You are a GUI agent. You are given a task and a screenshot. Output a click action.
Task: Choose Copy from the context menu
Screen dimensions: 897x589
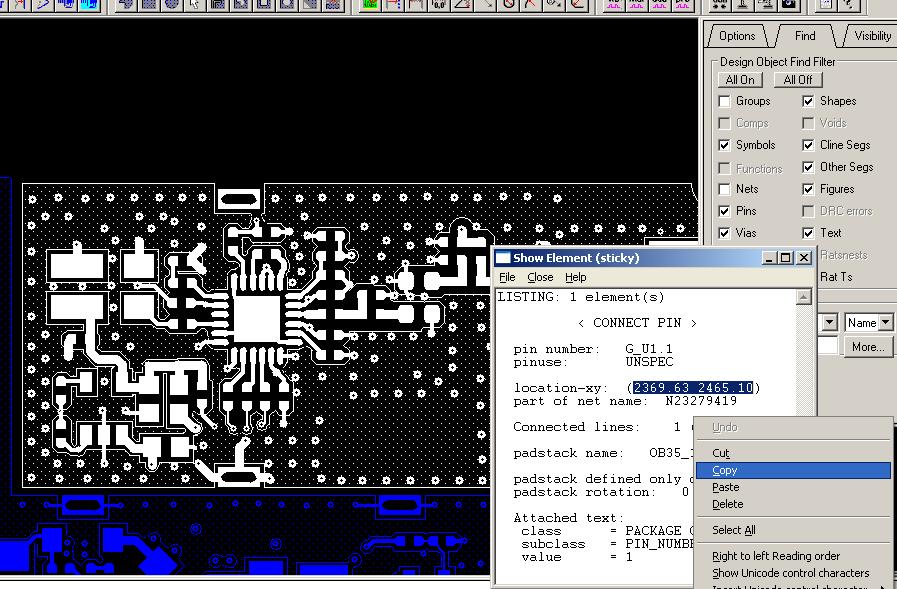pos(725,470)
